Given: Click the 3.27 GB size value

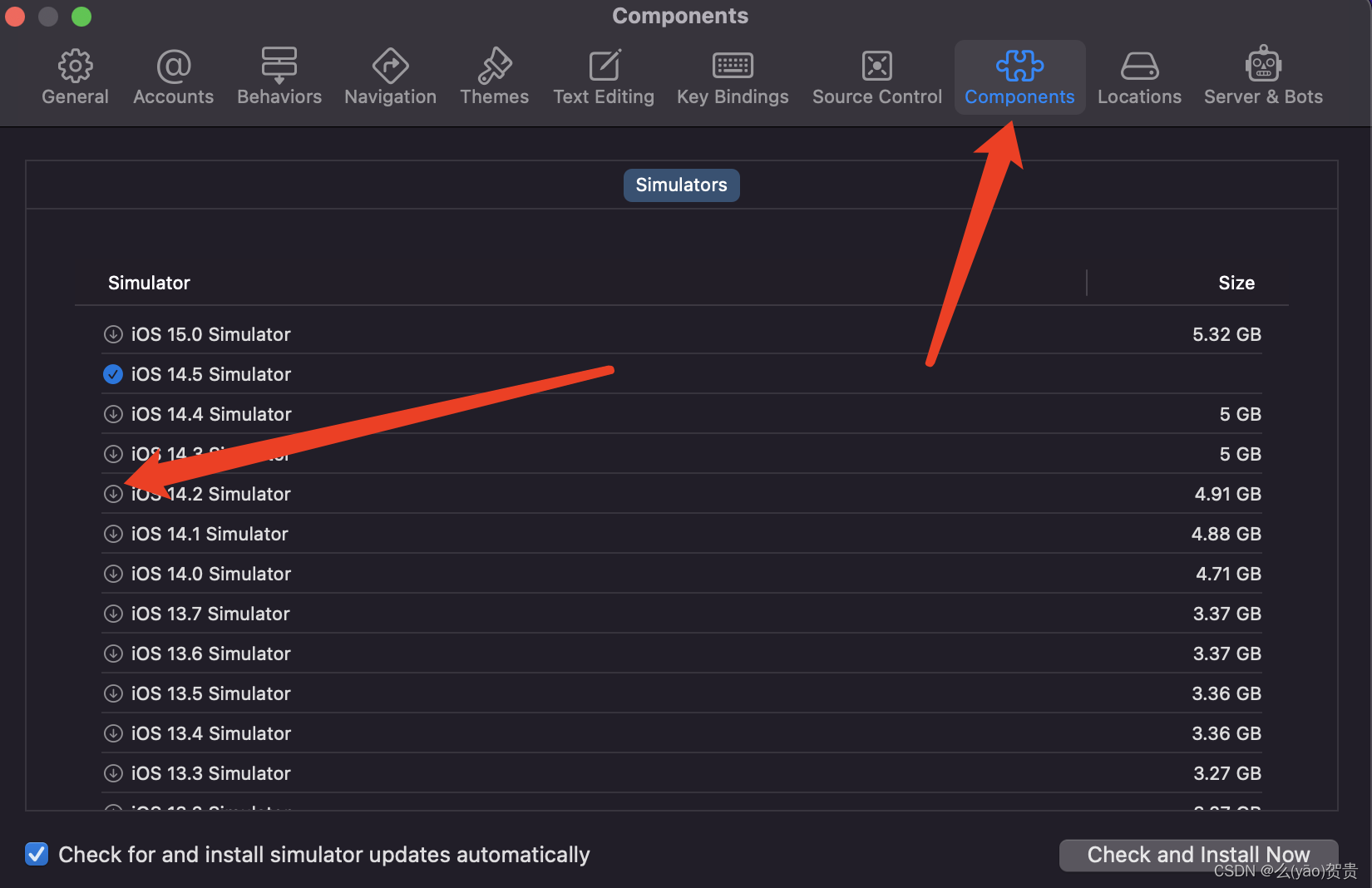Looking at the screenshot, I should point(1227,773).
